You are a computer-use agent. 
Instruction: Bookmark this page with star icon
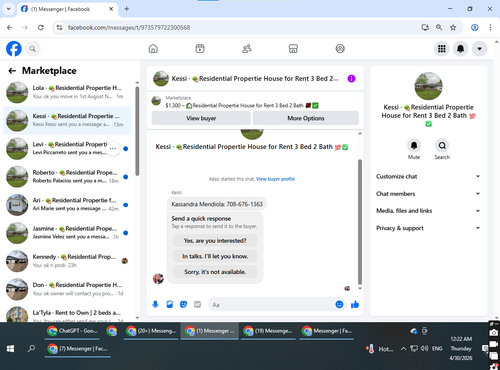tap(453, 27)
